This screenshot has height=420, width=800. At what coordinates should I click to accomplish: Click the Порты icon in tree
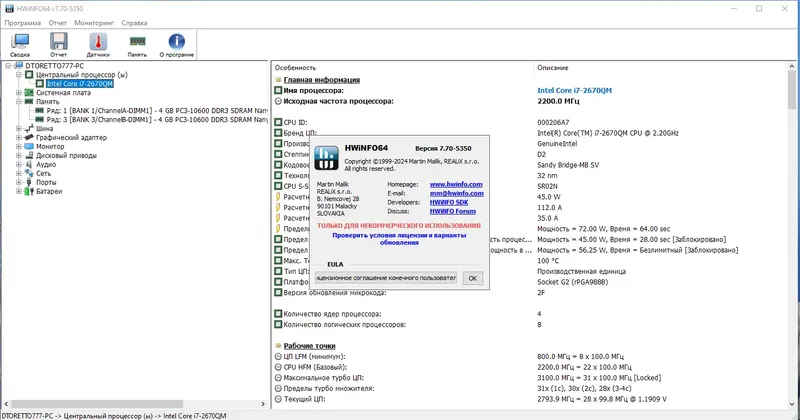pos(29,182)
